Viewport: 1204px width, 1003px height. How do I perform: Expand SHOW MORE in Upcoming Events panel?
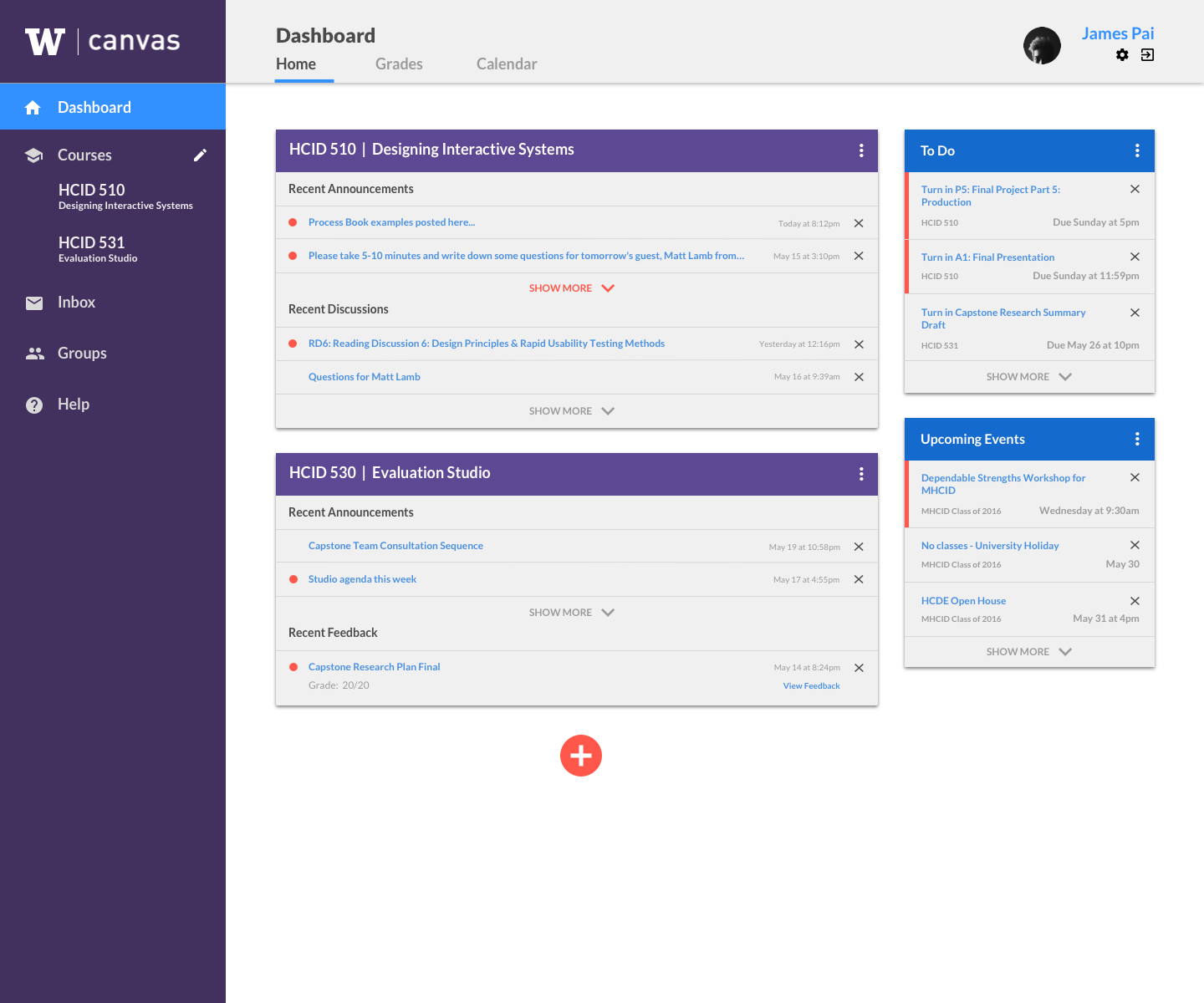pos(1029,652)
